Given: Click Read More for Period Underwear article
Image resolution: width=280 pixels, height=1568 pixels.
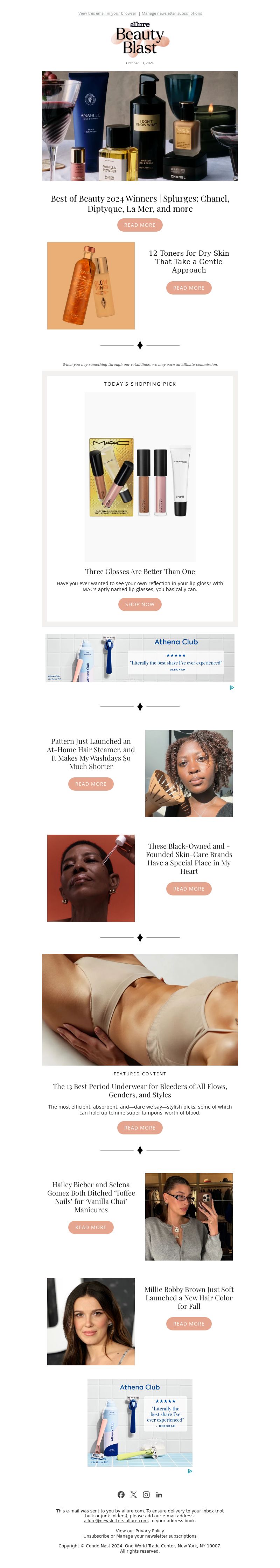Looking at the screenshot, I should [x=140, y=1128].
